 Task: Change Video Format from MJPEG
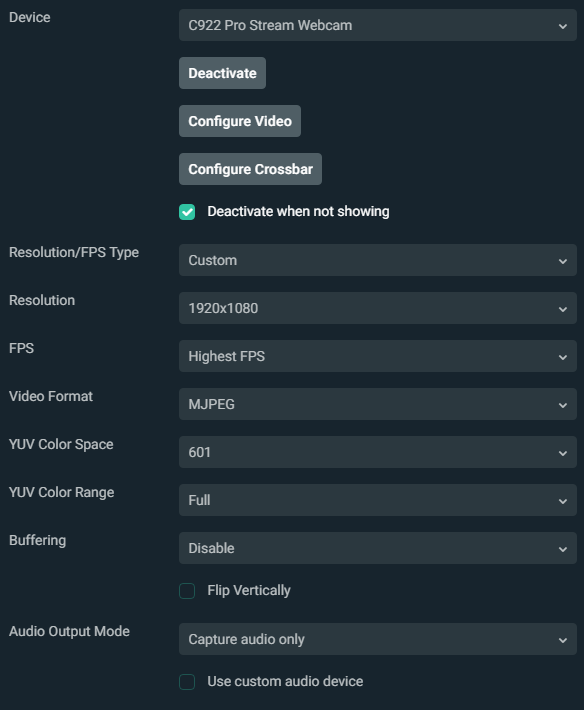(378, 404)
